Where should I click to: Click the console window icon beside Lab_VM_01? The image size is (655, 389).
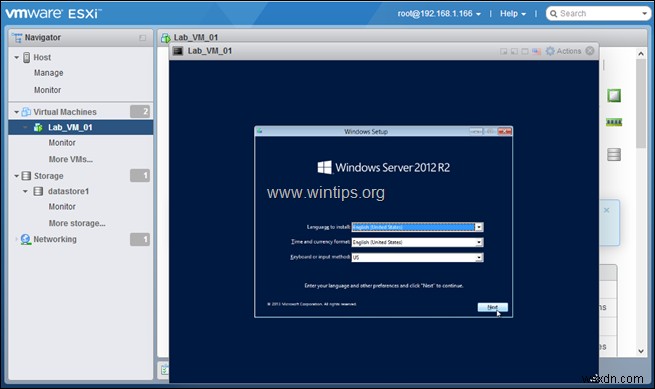pyautogui.click(x=178, y=51)
